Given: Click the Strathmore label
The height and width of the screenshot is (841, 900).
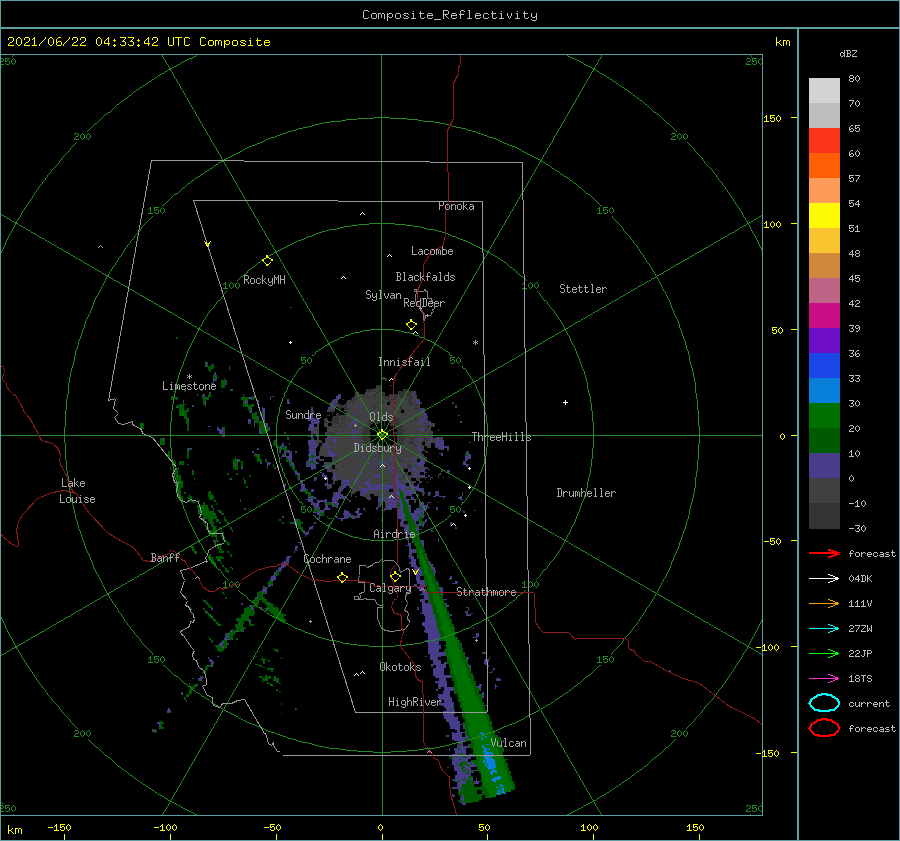Looking at the screenshot, I should (x=486, y=592).
